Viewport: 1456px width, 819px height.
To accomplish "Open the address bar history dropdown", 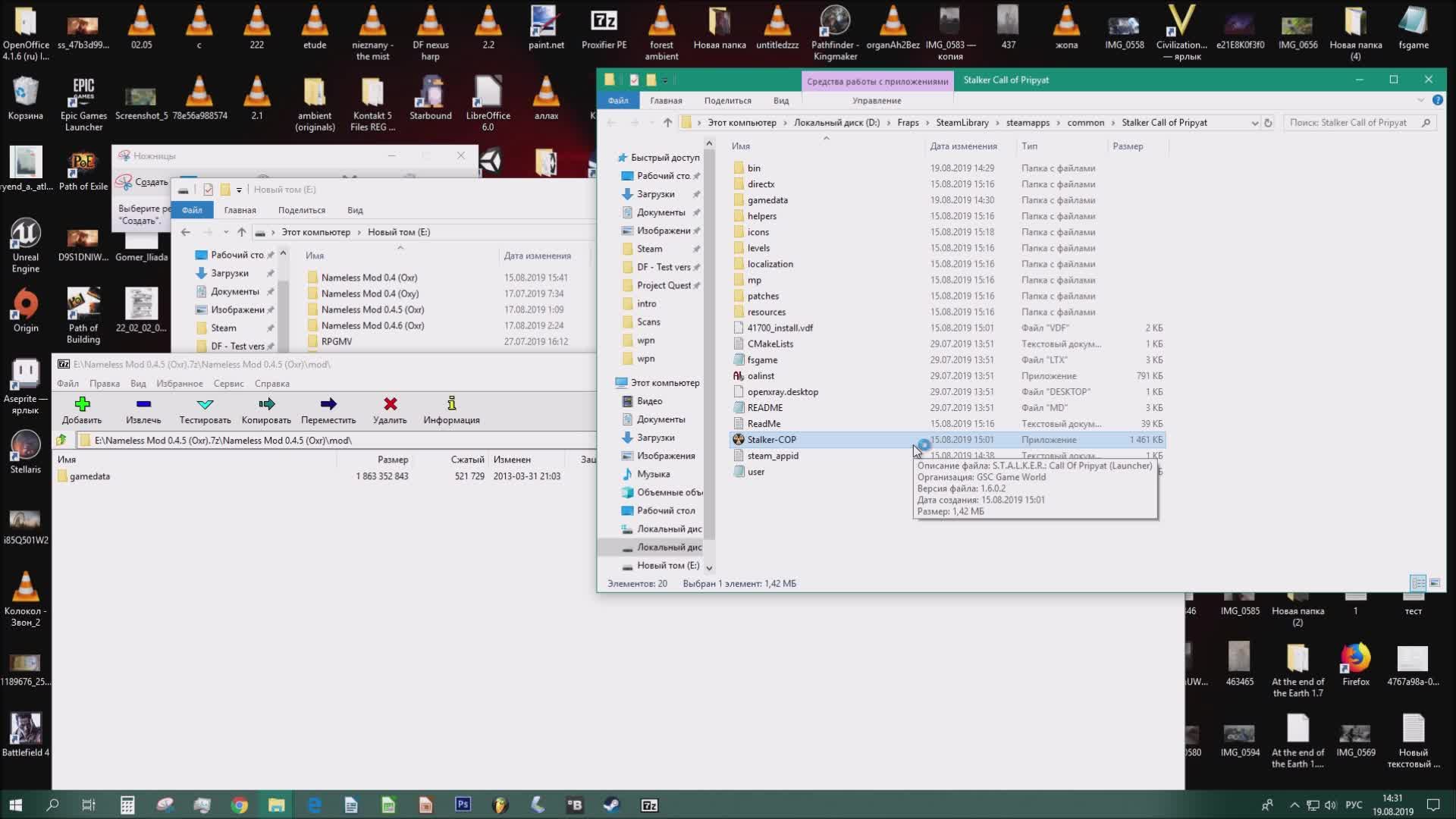I will (x=1255, y=122).
